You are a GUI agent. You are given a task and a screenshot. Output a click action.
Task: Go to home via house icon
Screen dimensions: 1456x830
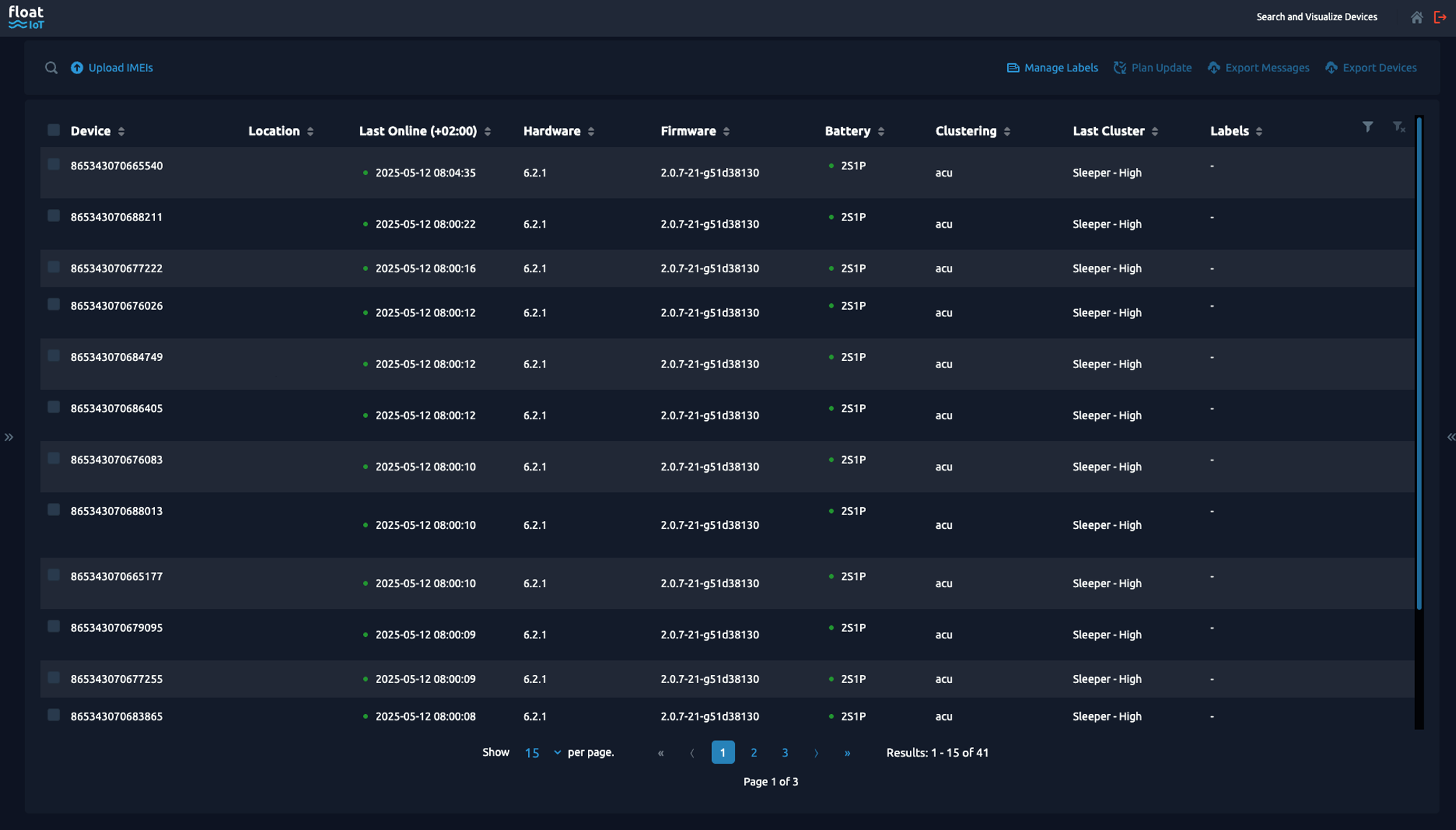[x=1416, y=17]
